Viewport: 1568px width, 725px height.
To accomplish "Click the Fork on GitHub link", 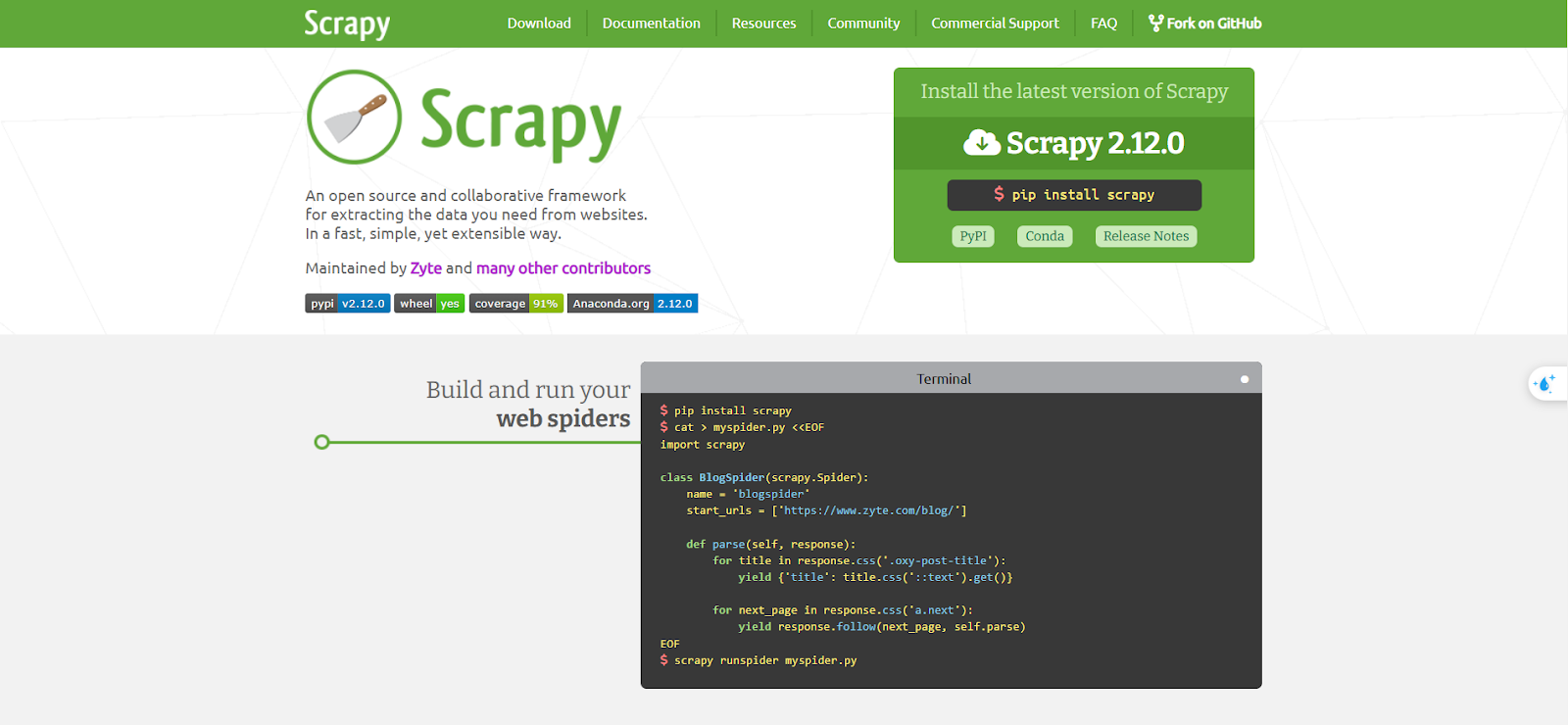I will 1205,24.
